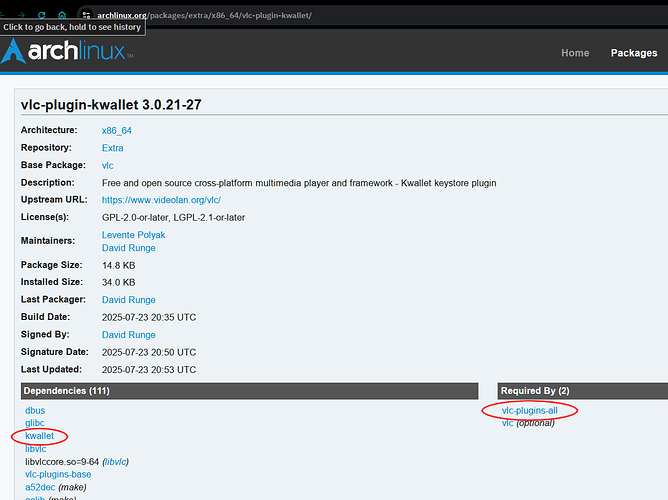Select the x86_64 architecture link
The image size is (668, 500).
coord(118,130)
